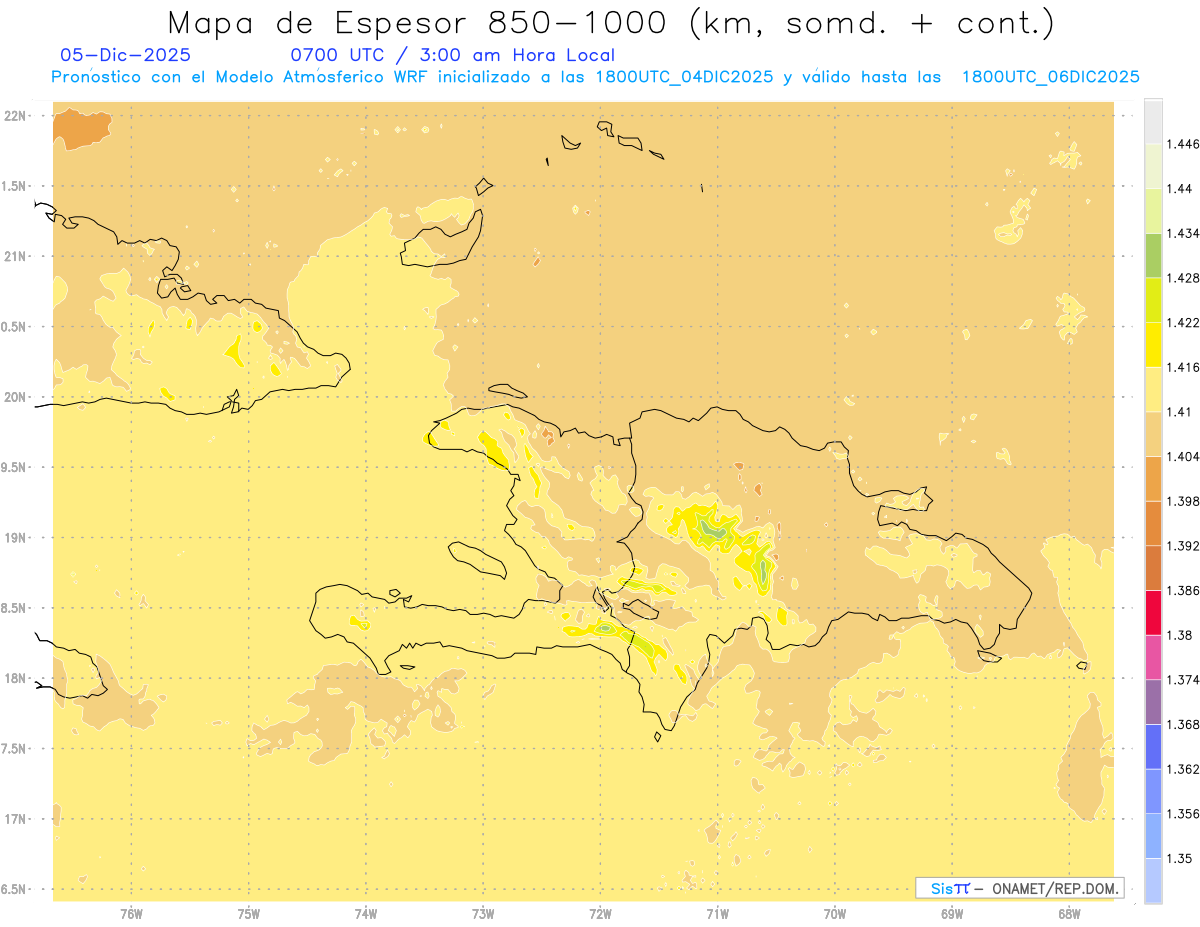Click the "75W" longitude label
The image size is (1200, 927).
[249, 912]
